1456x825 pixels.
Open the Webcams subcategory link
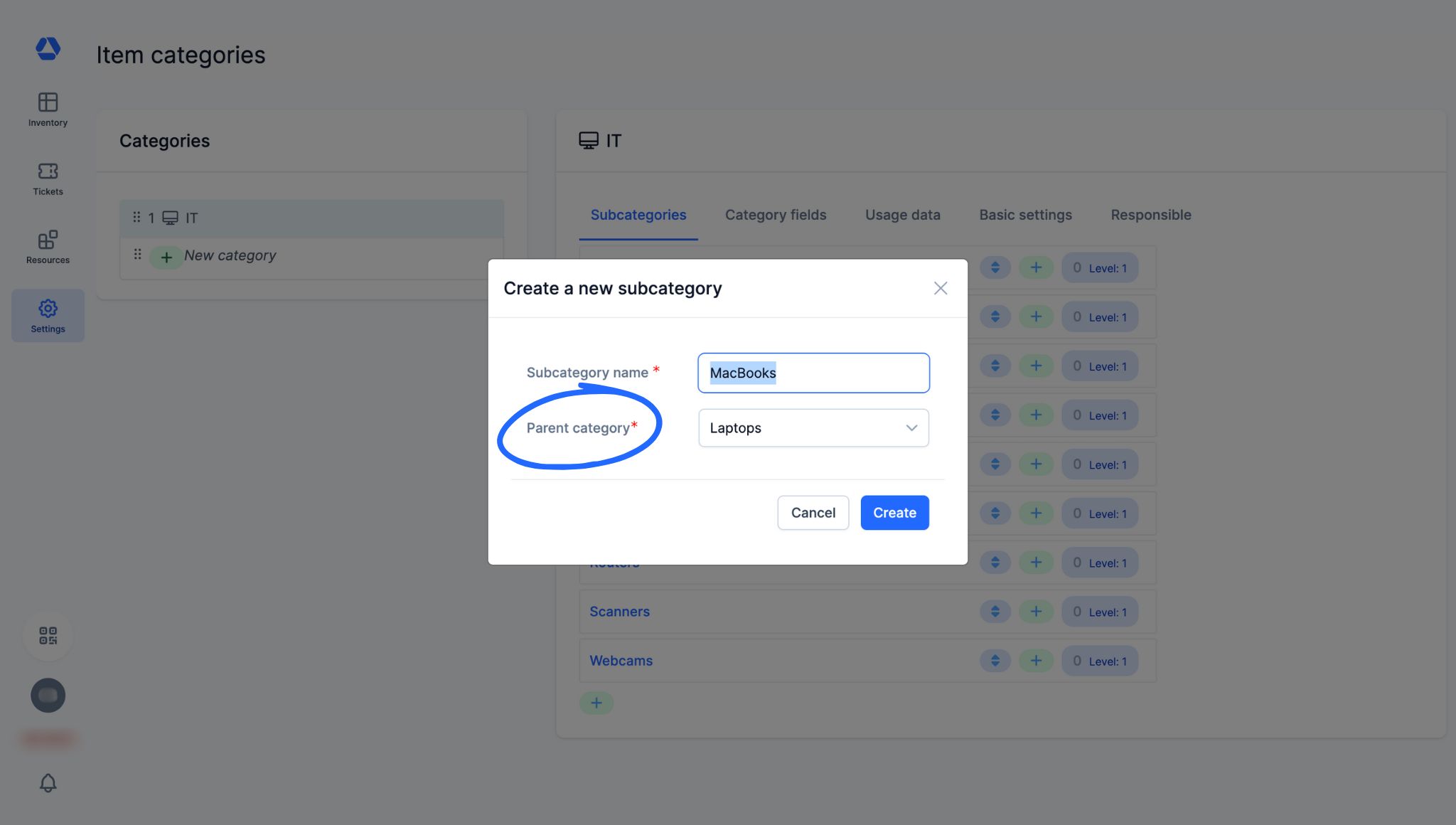621,661
